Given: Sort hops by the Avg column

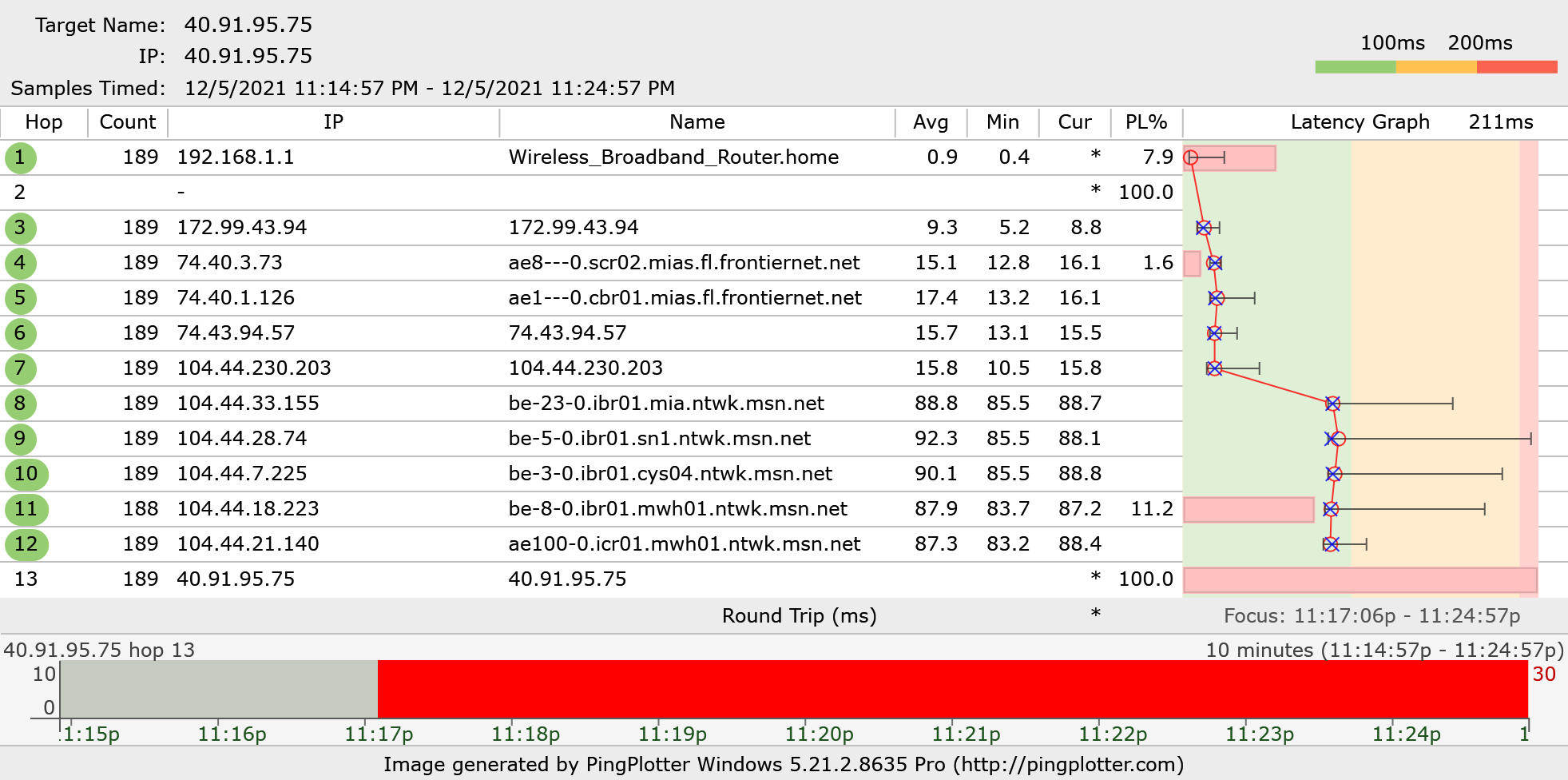Looking at the screenshot, I should point(931,122).
